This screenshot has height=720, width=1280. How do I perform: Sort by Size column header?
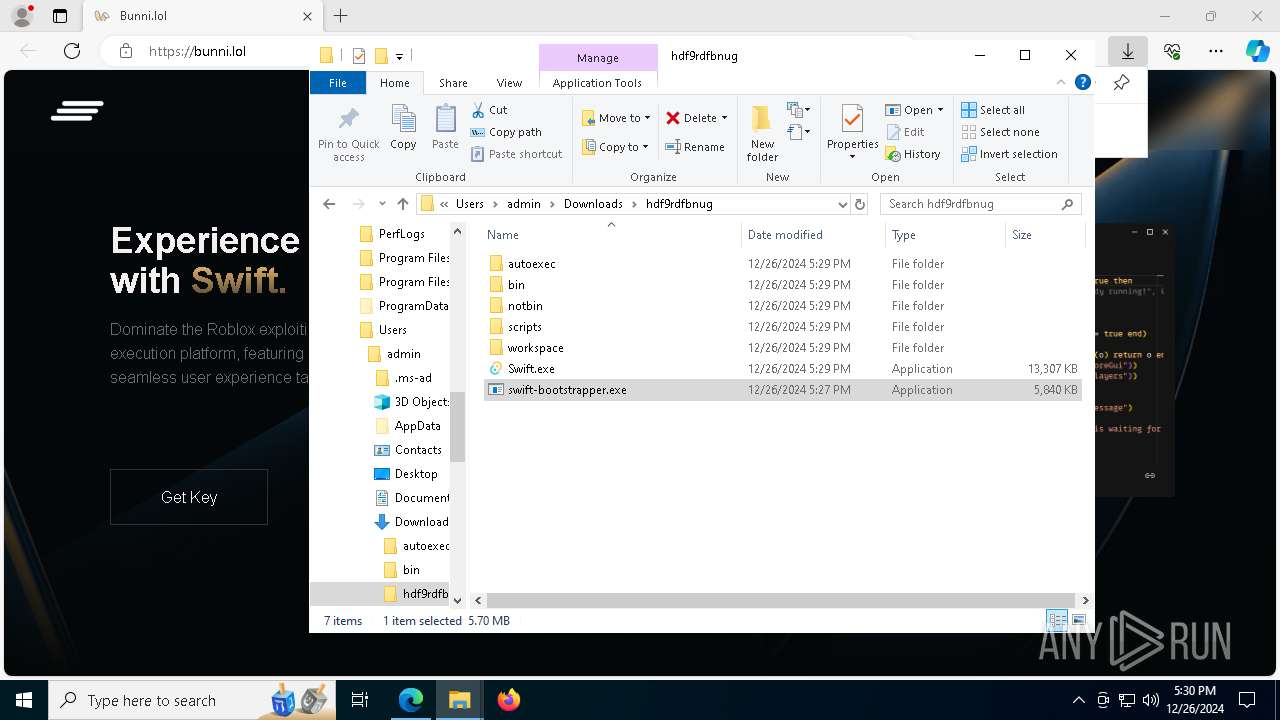[x=1045, y=235]
